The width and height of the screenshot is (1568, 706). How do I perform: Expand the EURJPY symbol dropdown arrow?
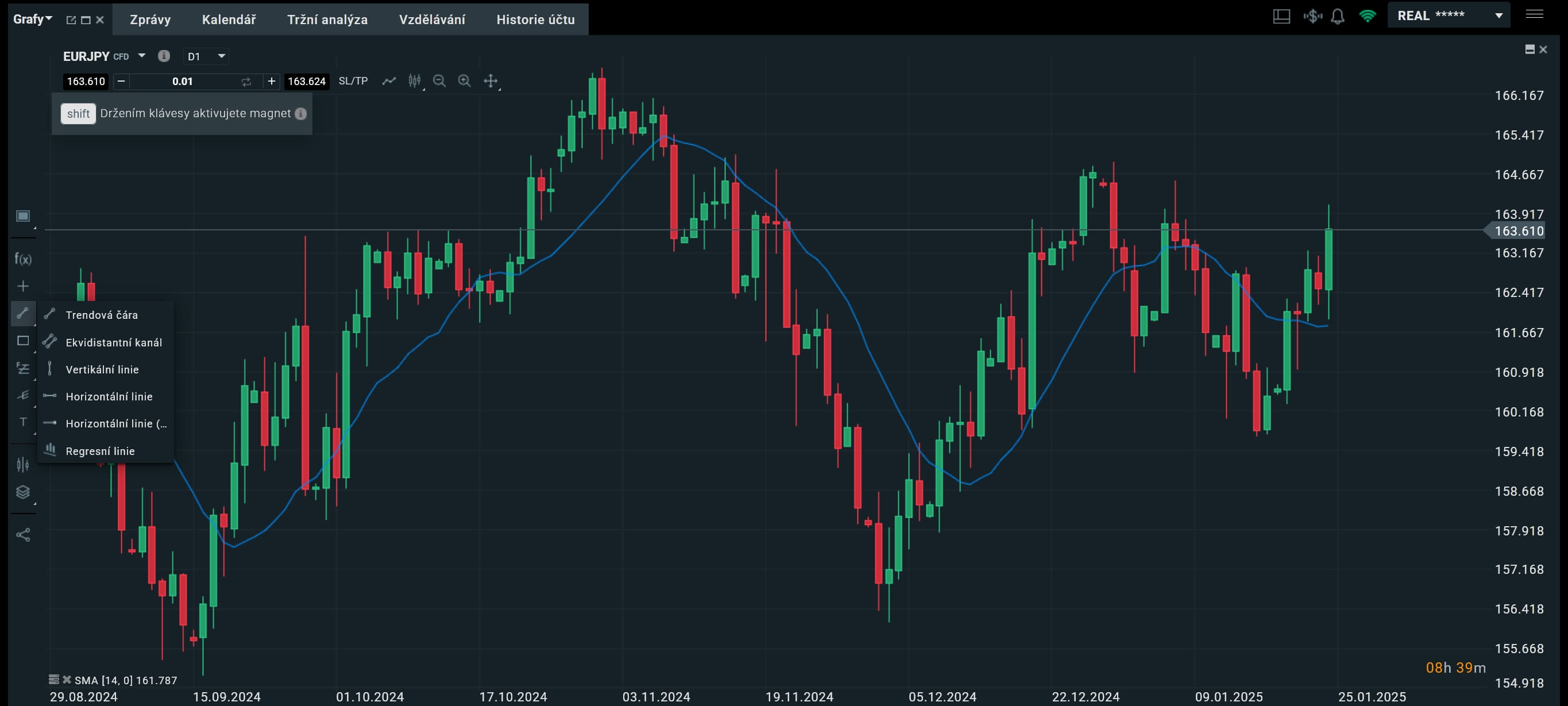(142, 56)
